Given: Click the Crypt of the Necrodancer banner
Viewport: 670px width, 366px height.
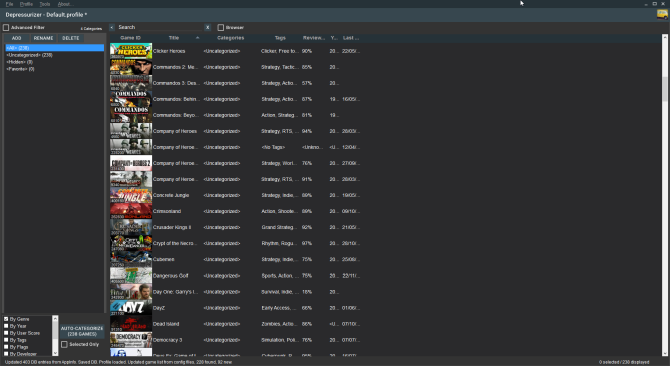Looking at the screenshot, I should (131, 243).
